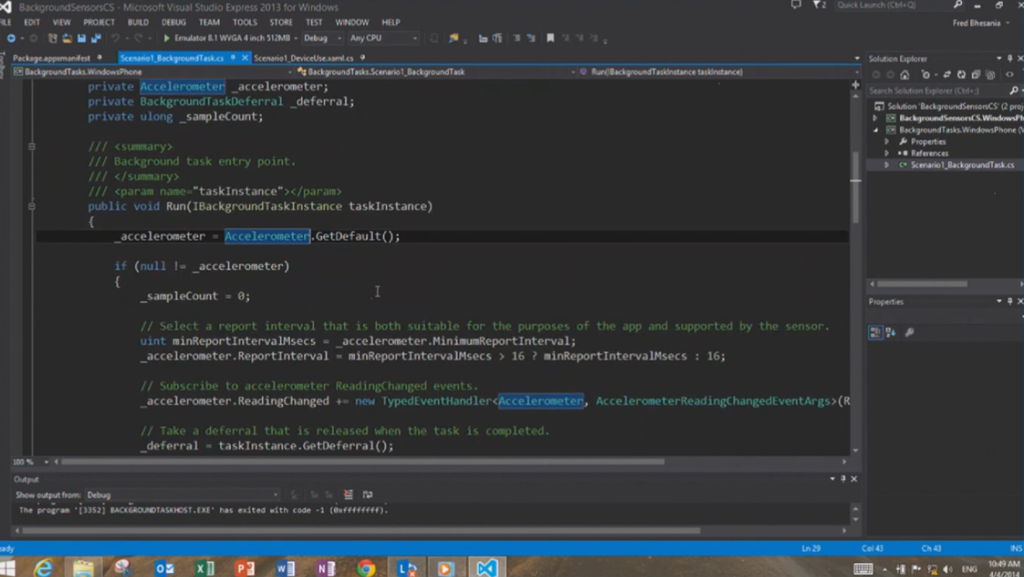The image size is (1024, 577).
Task: Expand the Properties node in Solution Explorer
Action: [x=887, y=142]
